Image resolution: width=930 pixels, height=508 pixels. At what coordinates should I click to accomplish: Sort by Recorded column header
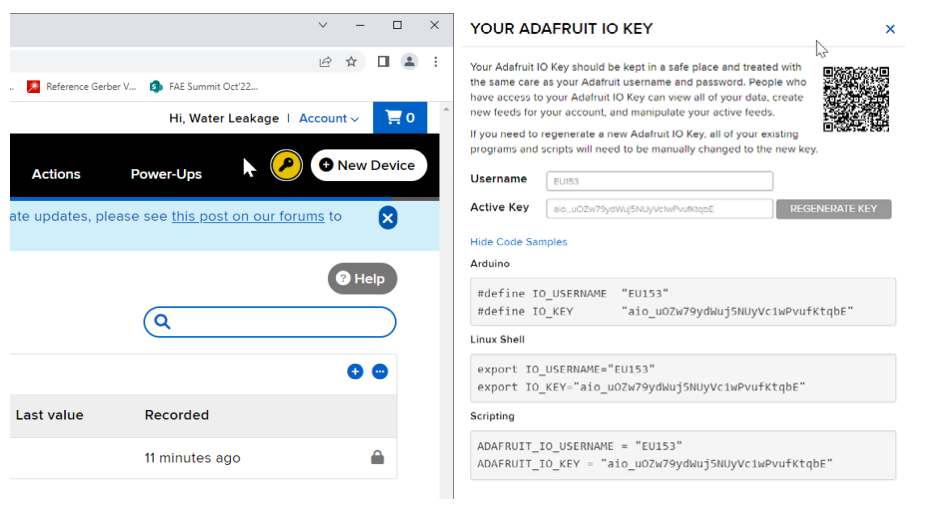click(x=177, y=415)
